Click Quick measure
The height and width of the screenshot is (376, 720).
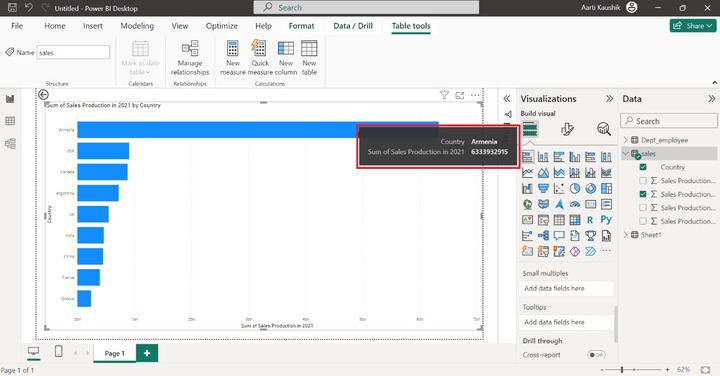click(260, 58)
